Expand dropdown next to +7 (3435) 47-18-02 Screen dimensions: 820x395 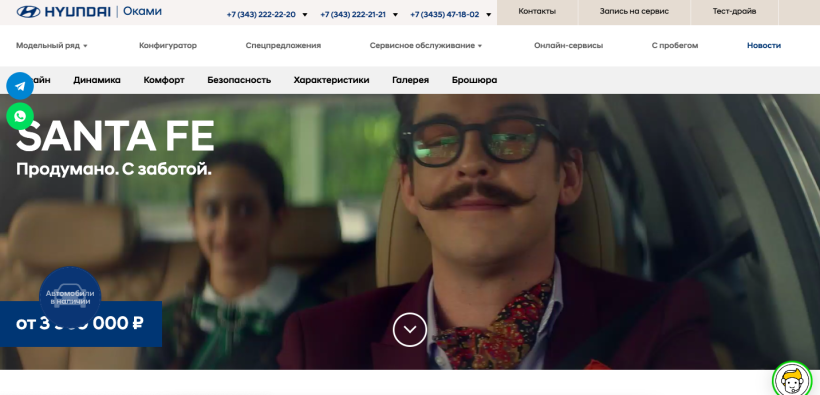(x=488, y=15)
